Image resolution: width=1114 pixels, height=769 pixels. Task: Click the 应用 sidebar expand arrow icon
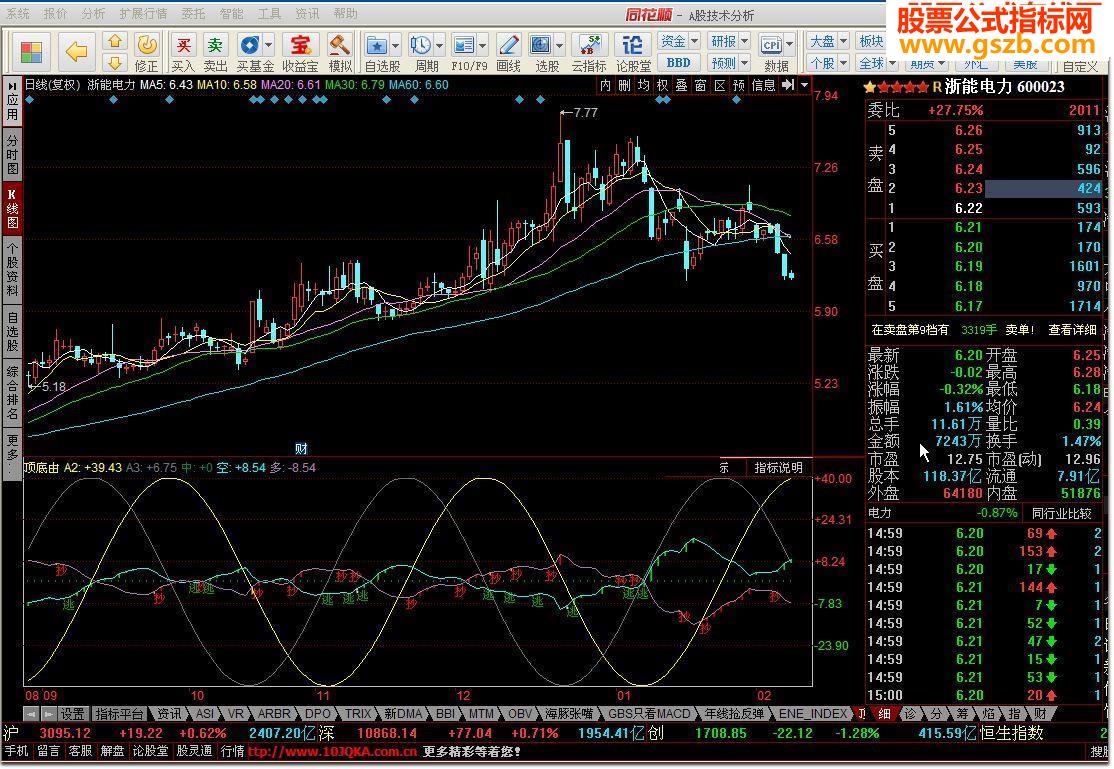click(13, 86)
